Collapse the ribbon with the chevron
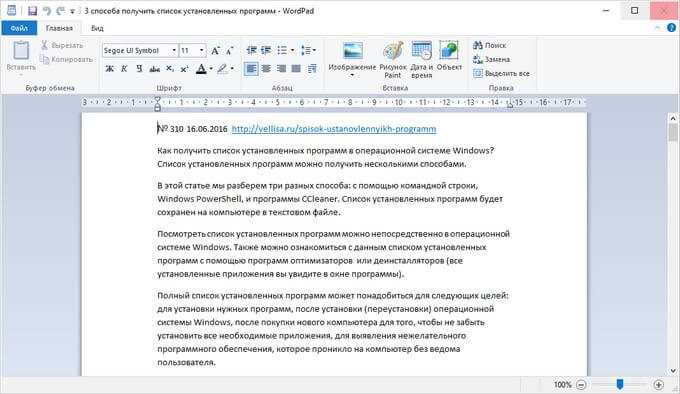Viewport: 680px width, 394px height. 657,28
